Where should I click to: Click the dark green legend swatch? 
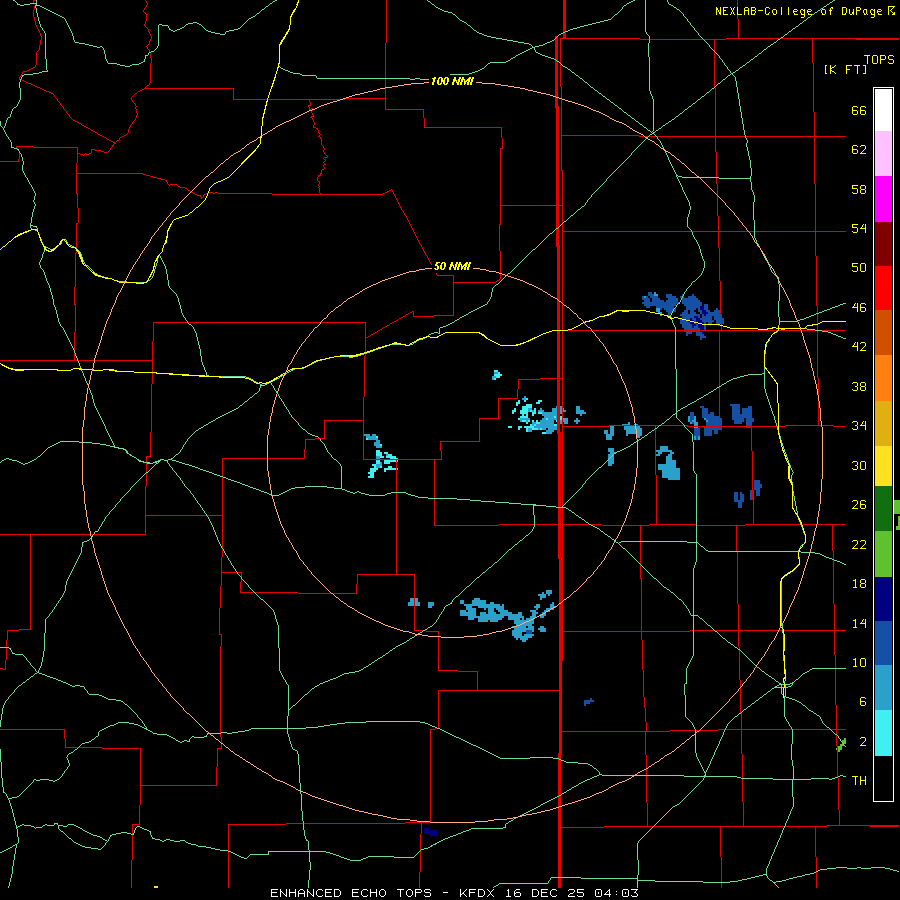[x=883, y=509]
